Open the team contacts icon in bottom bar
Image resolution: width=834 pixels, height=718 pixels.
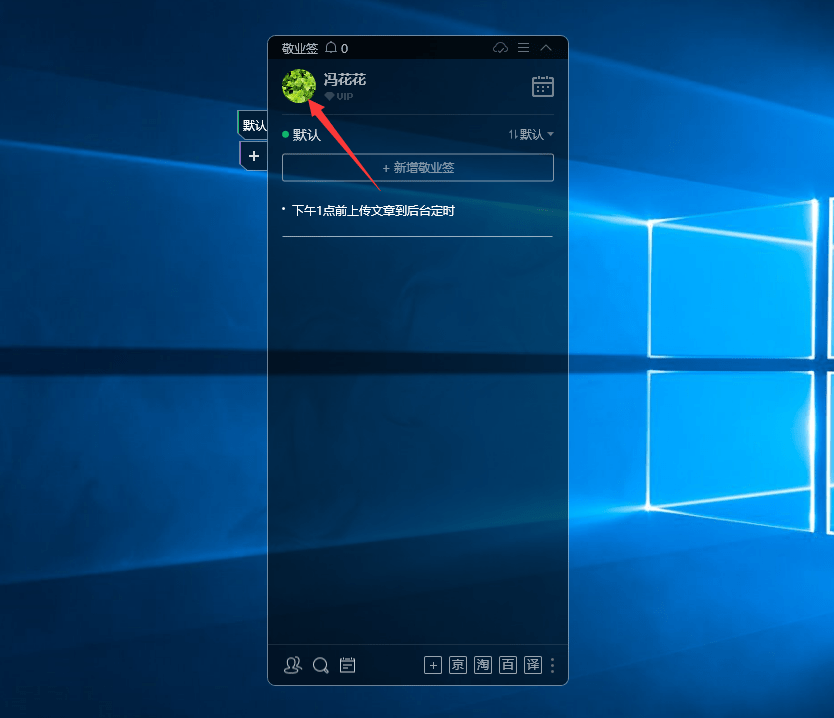coord(293,665)
